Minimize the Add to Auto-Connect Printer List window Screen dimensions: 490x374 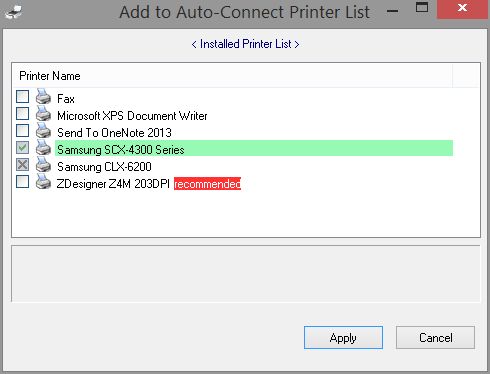pos(393,11)
